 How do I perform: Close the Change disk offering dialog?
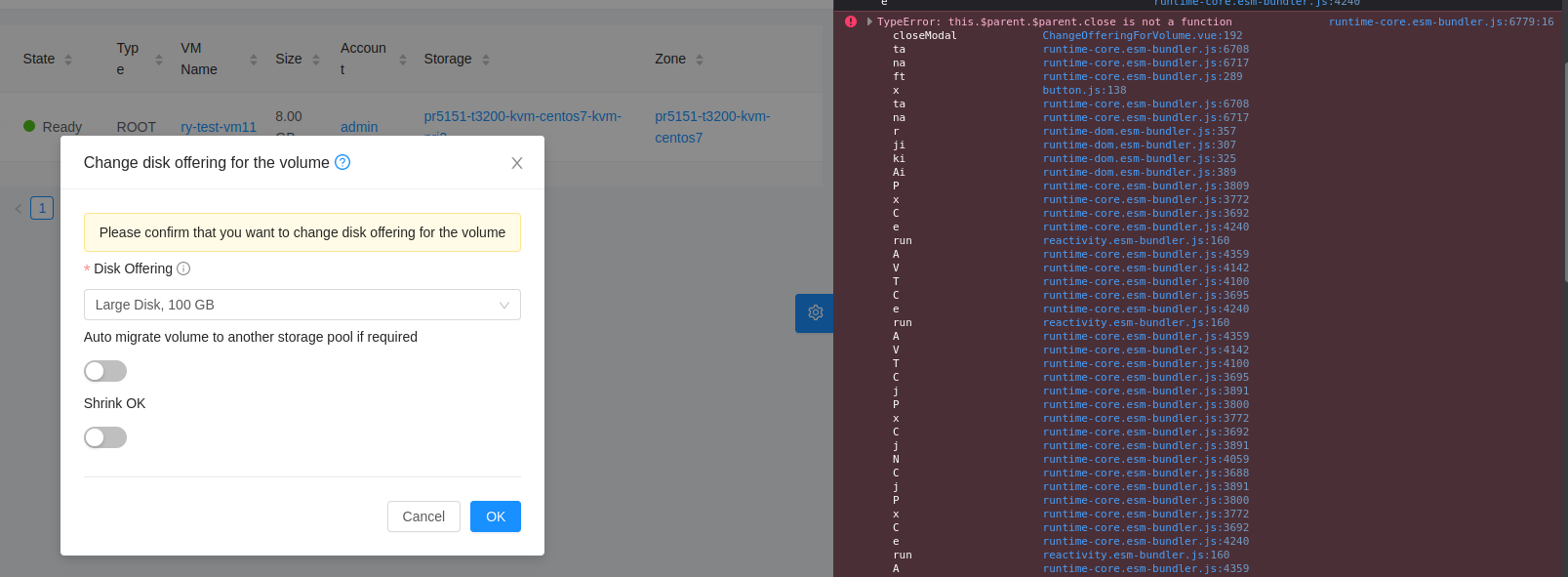(517, 163)
